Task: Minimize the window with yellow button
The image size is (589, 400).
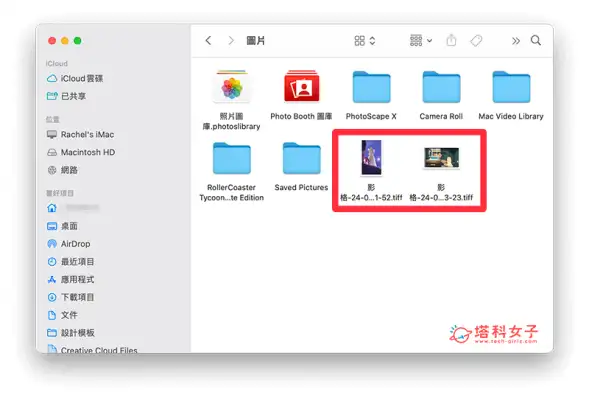Action: pos(65,41)
